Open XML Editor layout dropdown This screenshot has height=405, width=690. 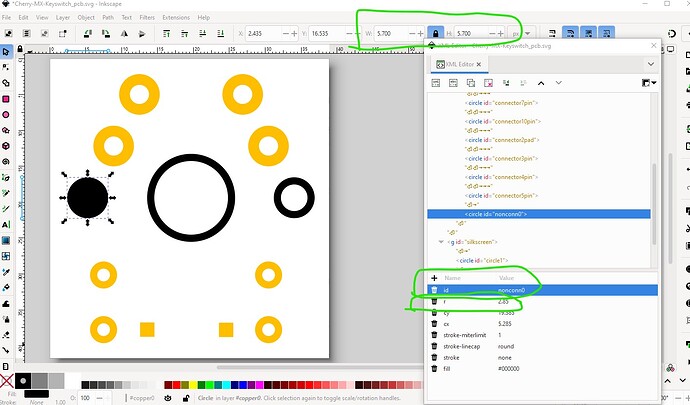point(649,83)
